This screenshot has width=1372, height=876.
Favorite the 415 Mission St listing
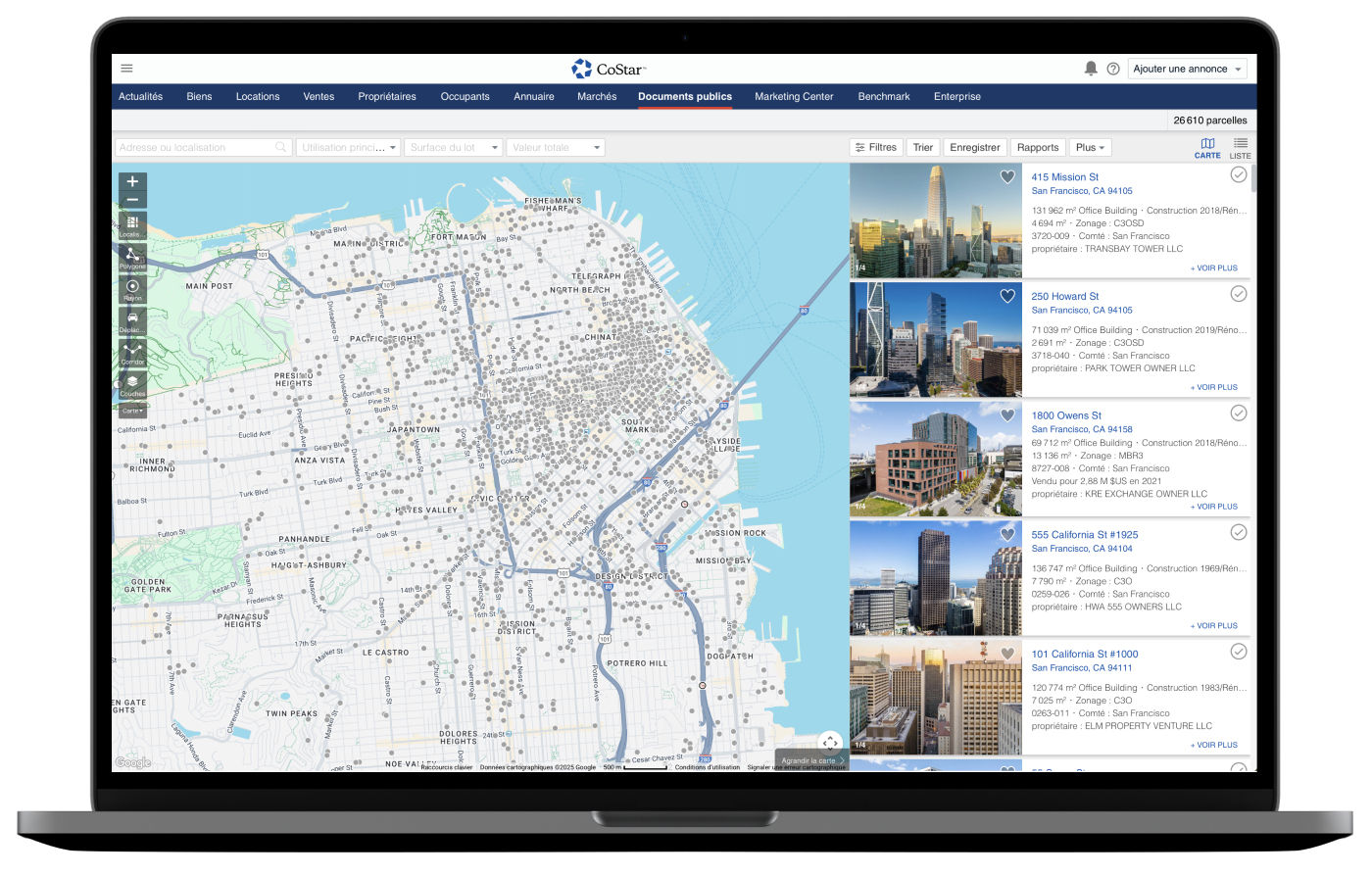coord(1007,177)
